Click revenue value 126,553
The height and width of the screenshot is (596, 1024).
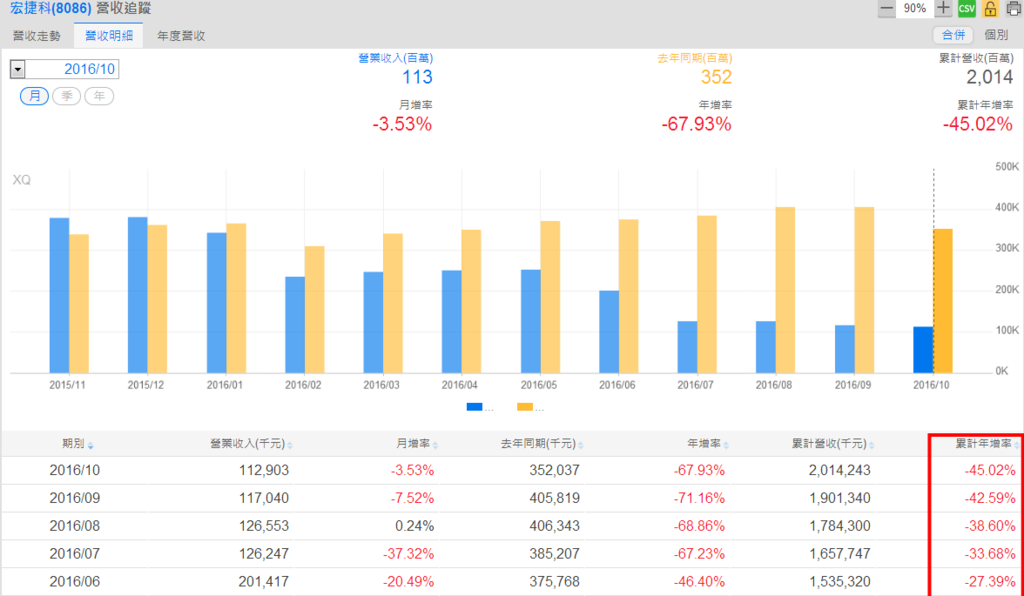(264, 525)
